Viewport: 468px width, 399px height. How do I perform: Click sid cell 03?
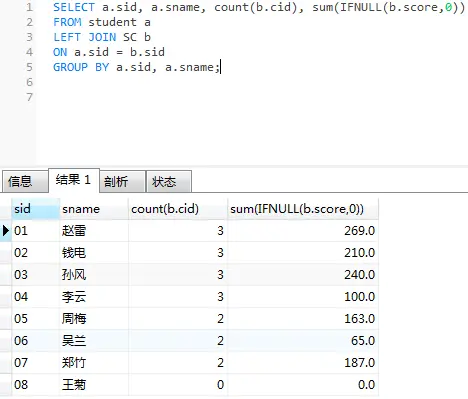coord(36,275)
